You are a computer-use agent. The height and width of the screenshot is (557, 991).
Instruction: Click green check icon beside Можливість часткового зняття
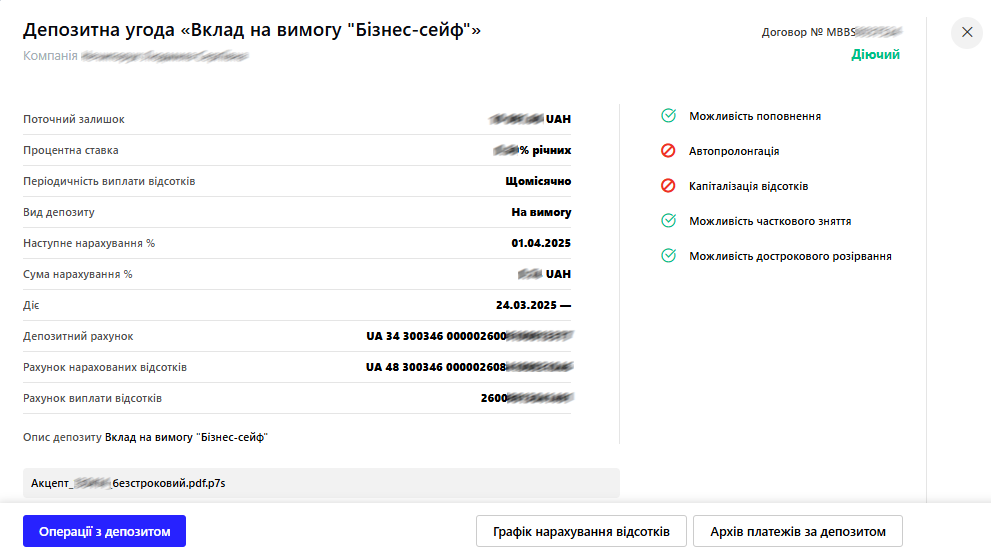(668, 221)
